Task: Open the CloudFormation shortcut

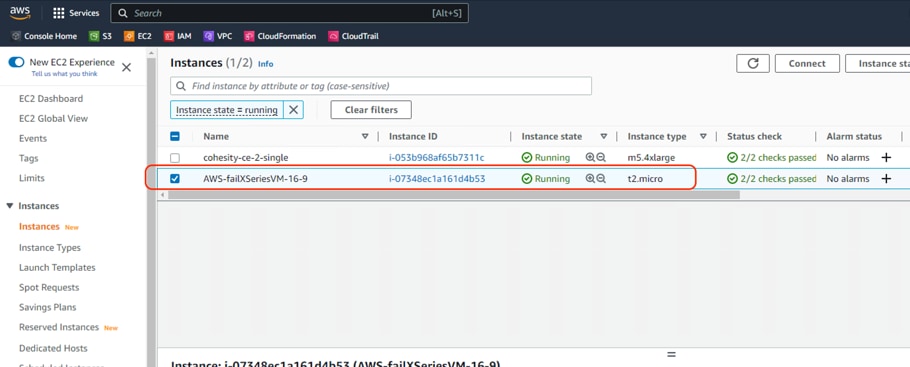Action: point(280,36)
